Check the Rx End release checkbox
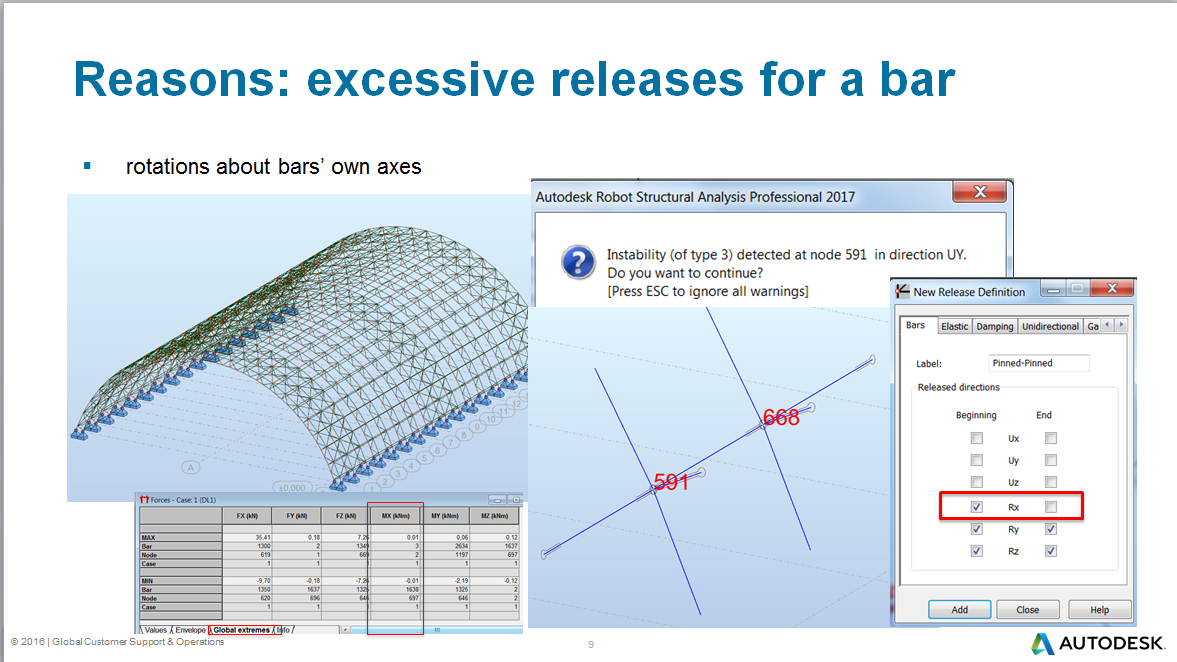This screenshot has width=1177, height=662. coord(1050,508)
